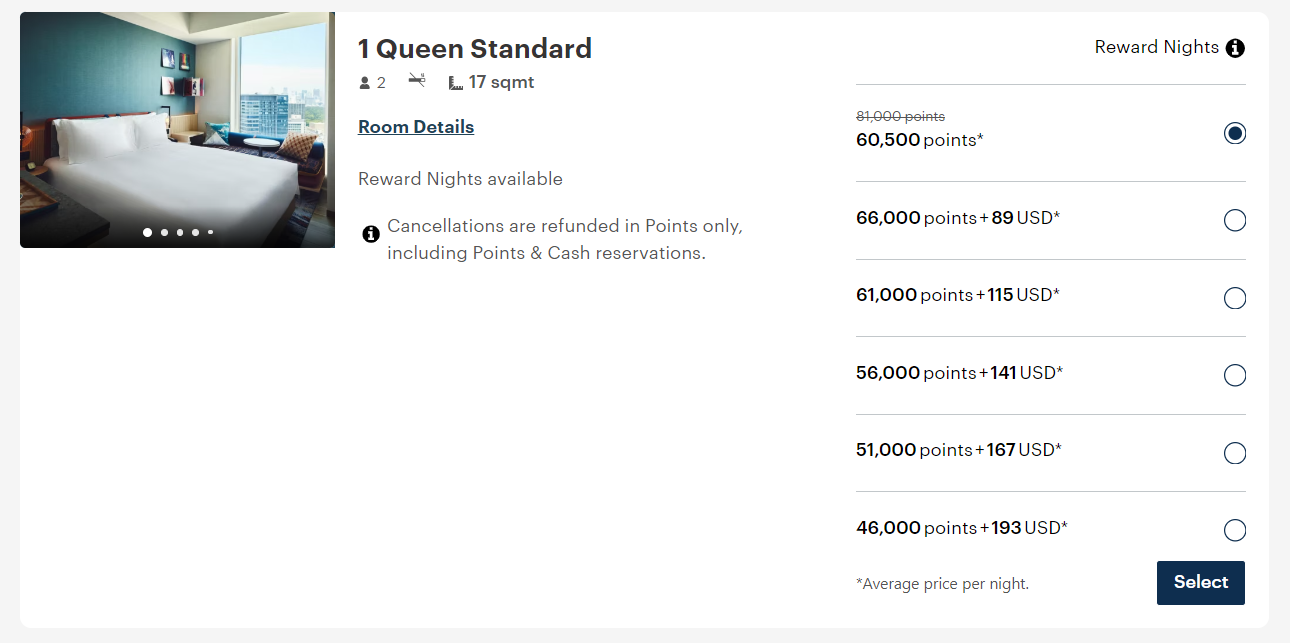The image size is (1290, 643).
Task: Select the second photo carousel dot
Action: click(163, 231)
